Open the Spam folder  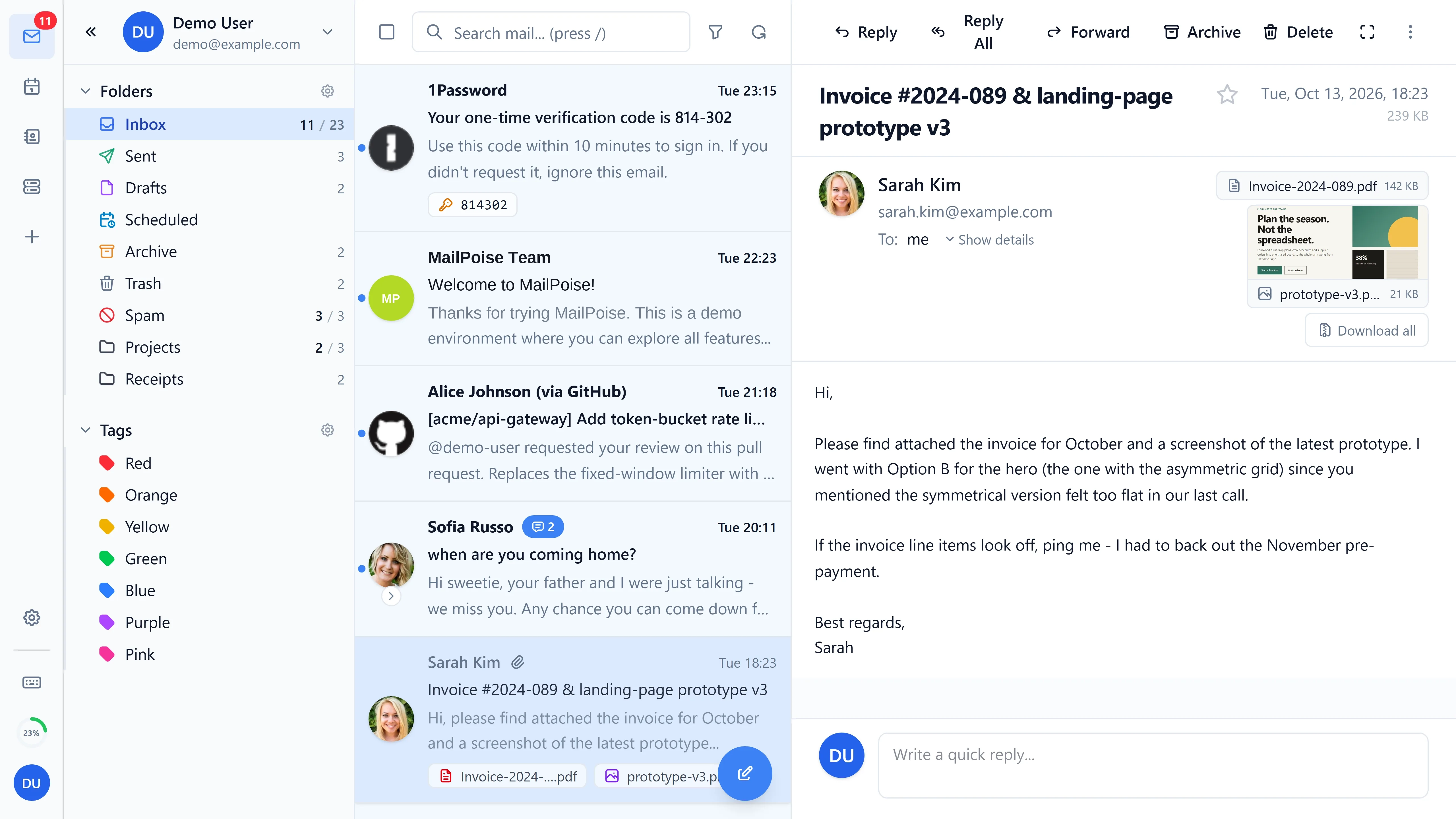click(x=210, y=315)
